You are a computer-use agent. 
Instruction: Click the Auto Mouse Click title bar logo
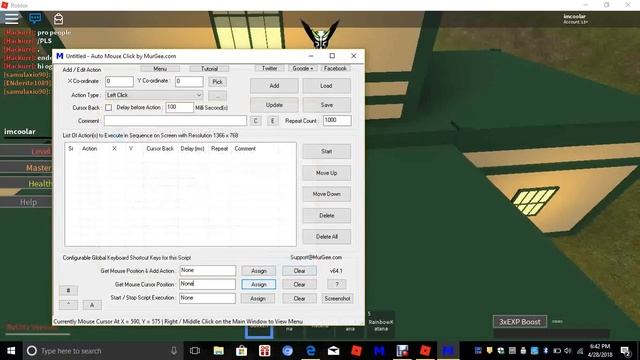[60, 56]
